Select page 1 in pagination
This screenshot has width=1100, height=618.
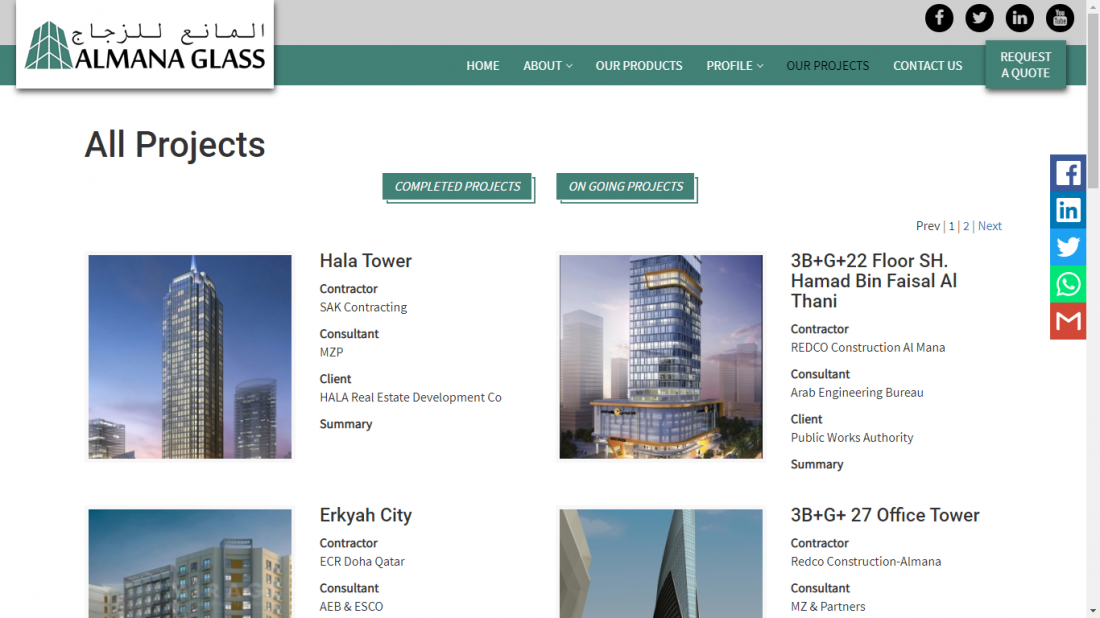pos(951,226)
